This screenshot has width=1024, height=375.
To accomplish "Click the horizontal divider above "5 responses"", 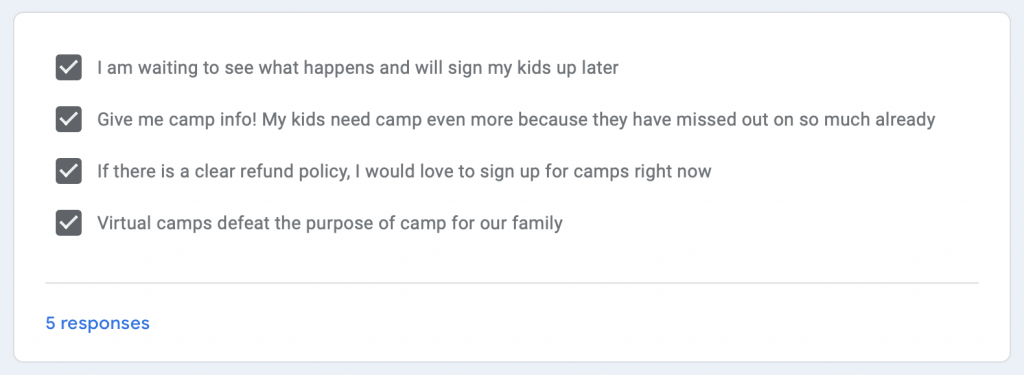I will 512,283.
